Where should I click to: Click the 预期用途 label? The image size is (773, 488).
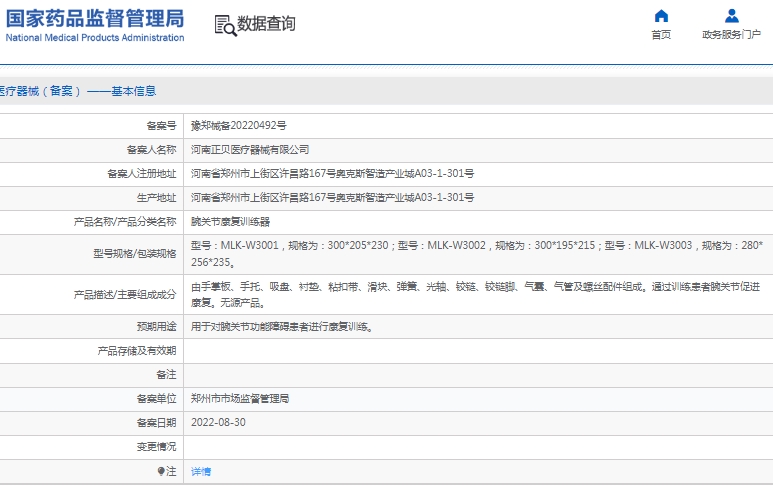tap(156, 326)
